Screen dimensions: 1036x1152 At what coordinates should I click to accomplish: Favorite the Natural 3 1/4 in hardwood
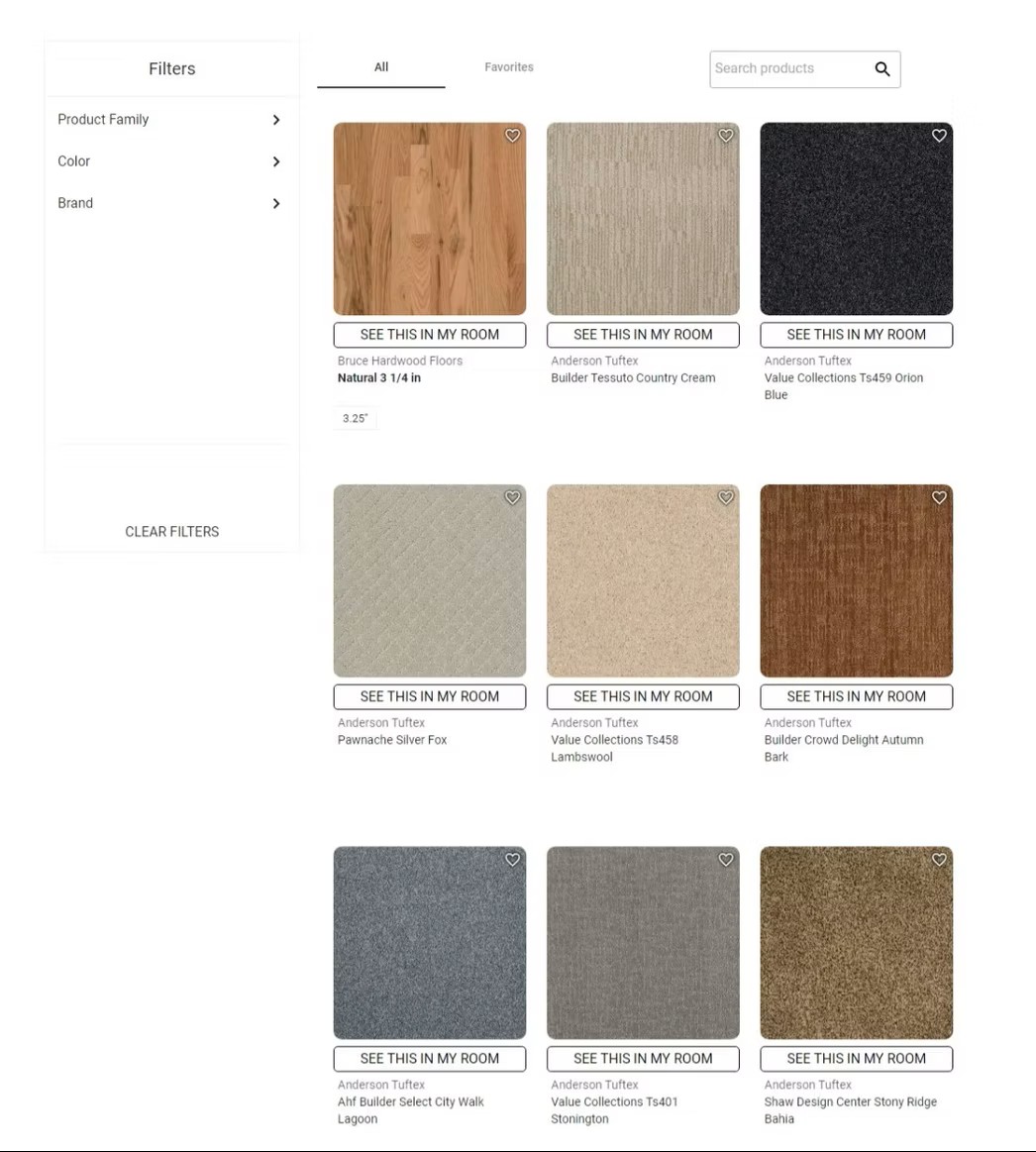click(512, 135)
